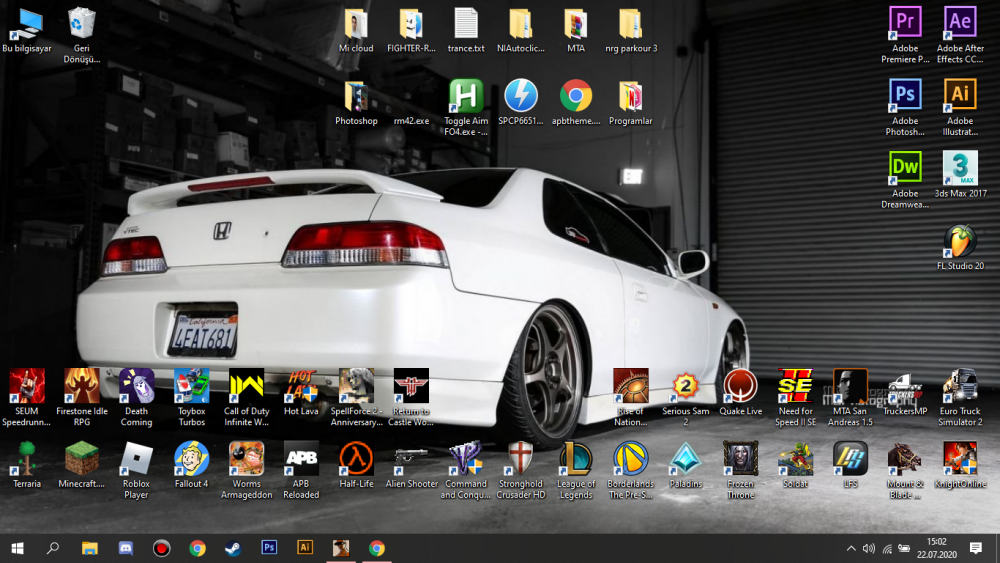
Task: Open the volume control in the system tray
Action: point(868,548)
